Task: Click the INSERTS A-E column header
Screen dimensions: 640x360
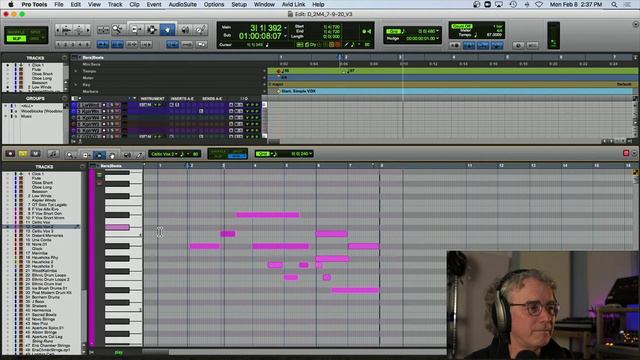Action: pos(182,99)
